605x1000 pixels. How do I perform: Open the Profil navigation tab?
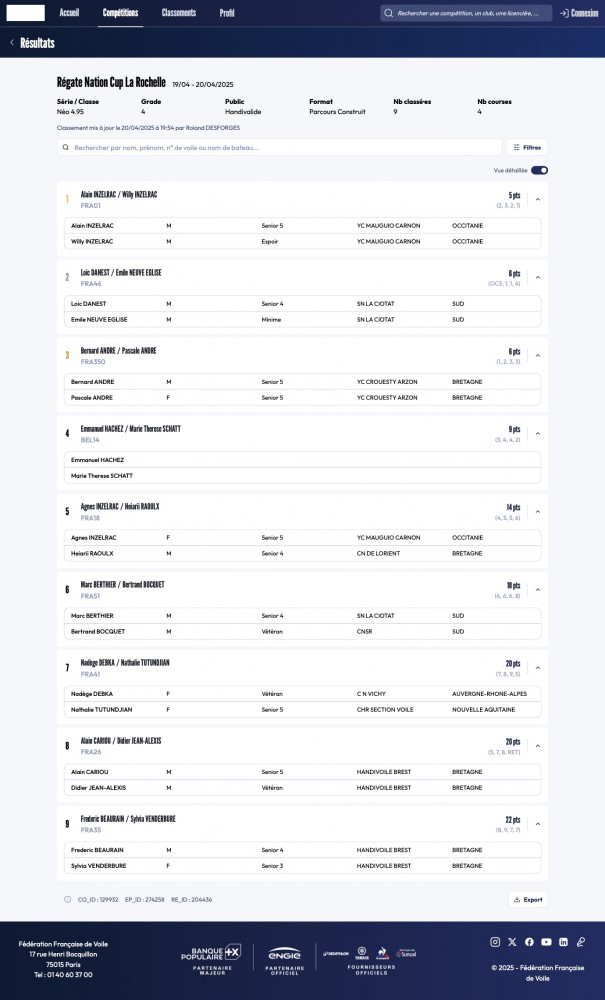[x=227, y=13]
